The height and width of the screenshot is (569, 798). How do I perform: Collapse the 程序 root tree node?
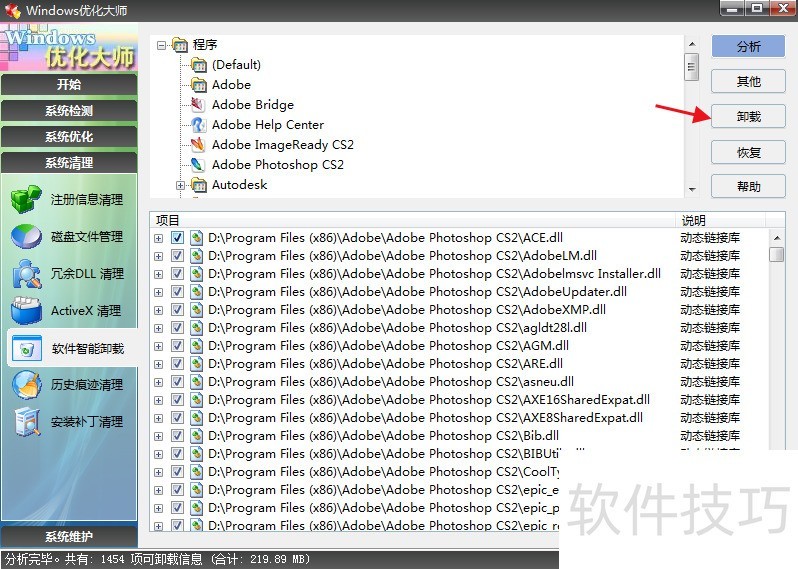point(161,45)
